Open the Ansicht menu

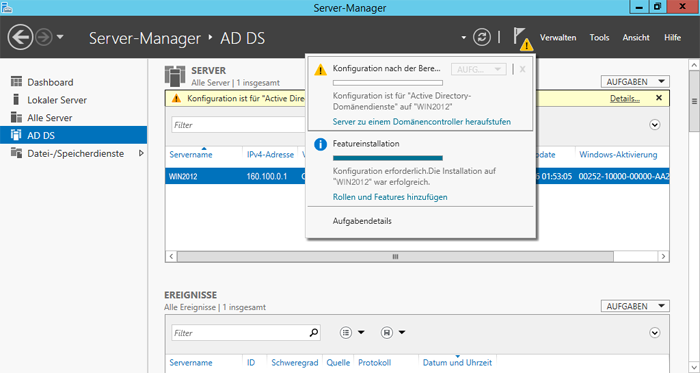(636, 38)
